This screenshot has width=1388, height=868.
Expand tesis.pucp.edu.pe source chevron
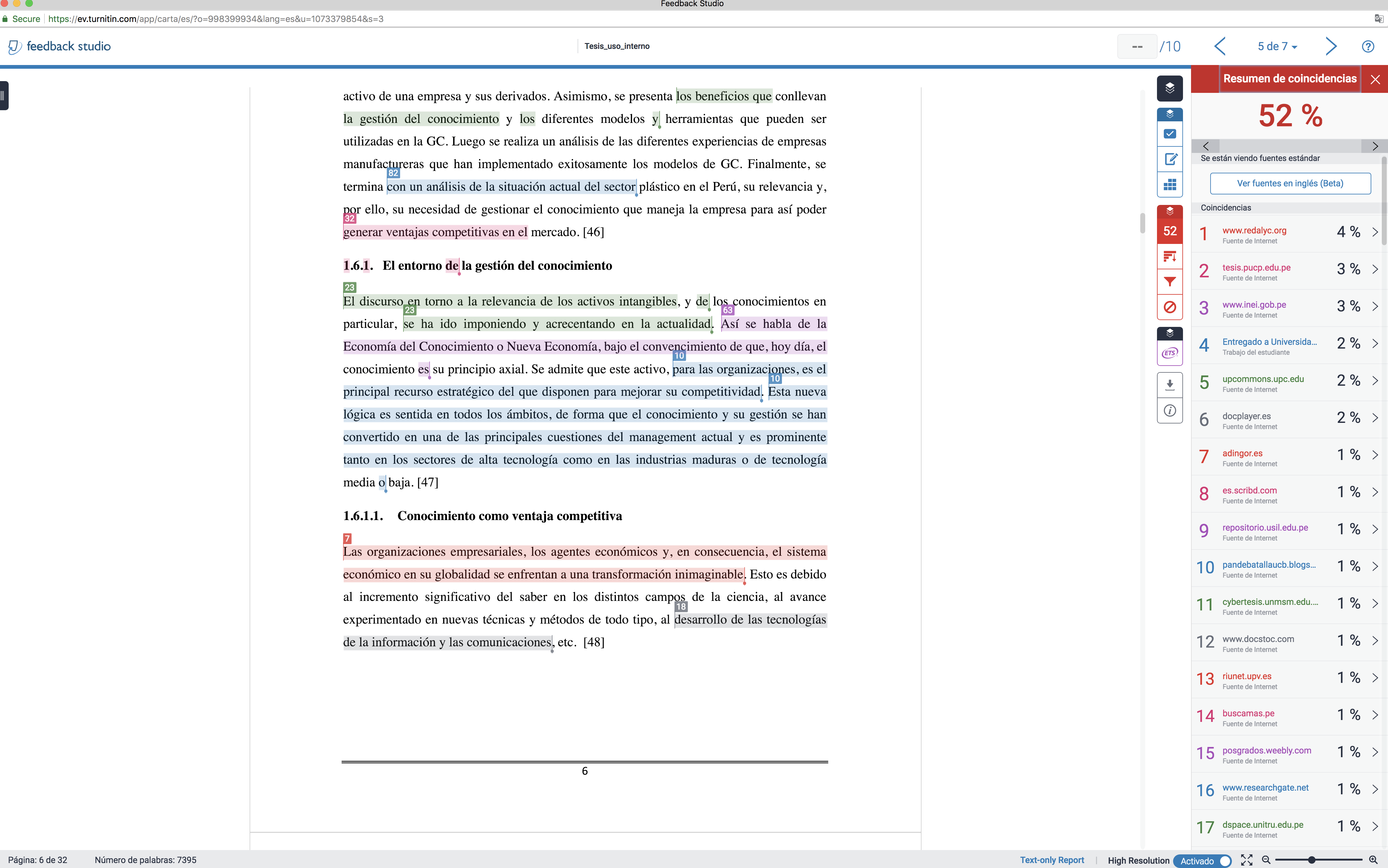pos(1375,269)
